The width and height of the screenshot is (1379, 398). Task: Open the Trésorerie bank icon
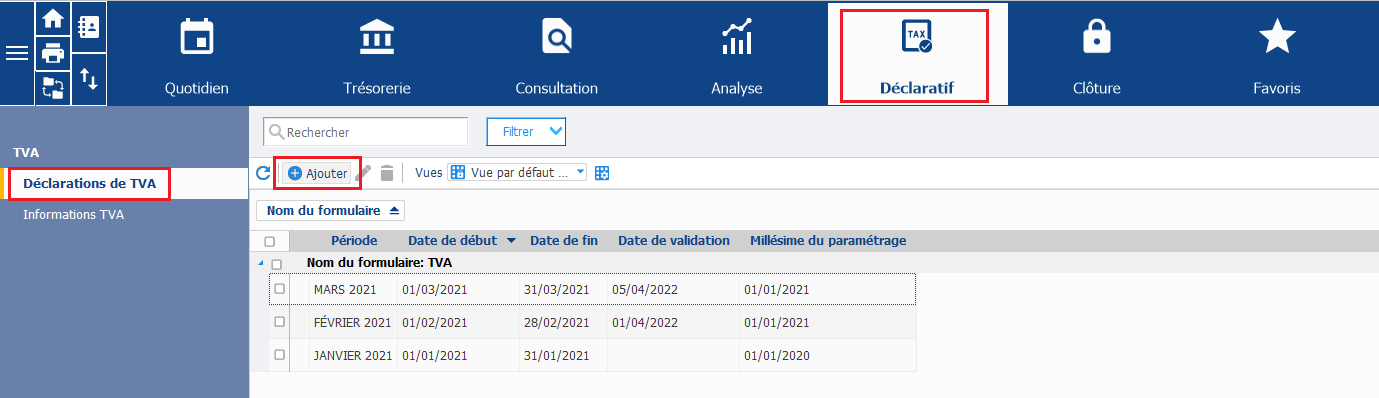[x=377, y=37]
